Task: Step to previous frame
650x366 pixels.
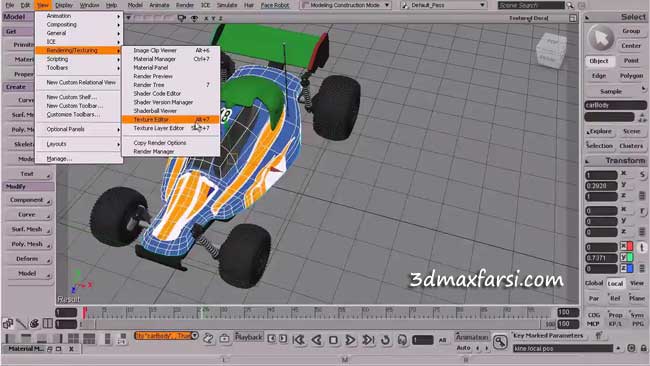Action: coord(272,339)
